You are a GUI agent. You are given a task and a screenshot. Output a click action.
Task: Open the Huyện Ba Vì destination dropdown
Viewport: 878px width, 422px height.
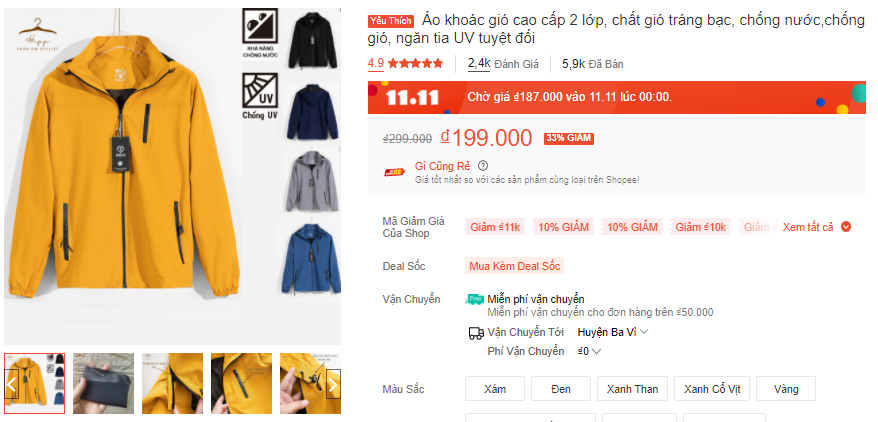613,332
